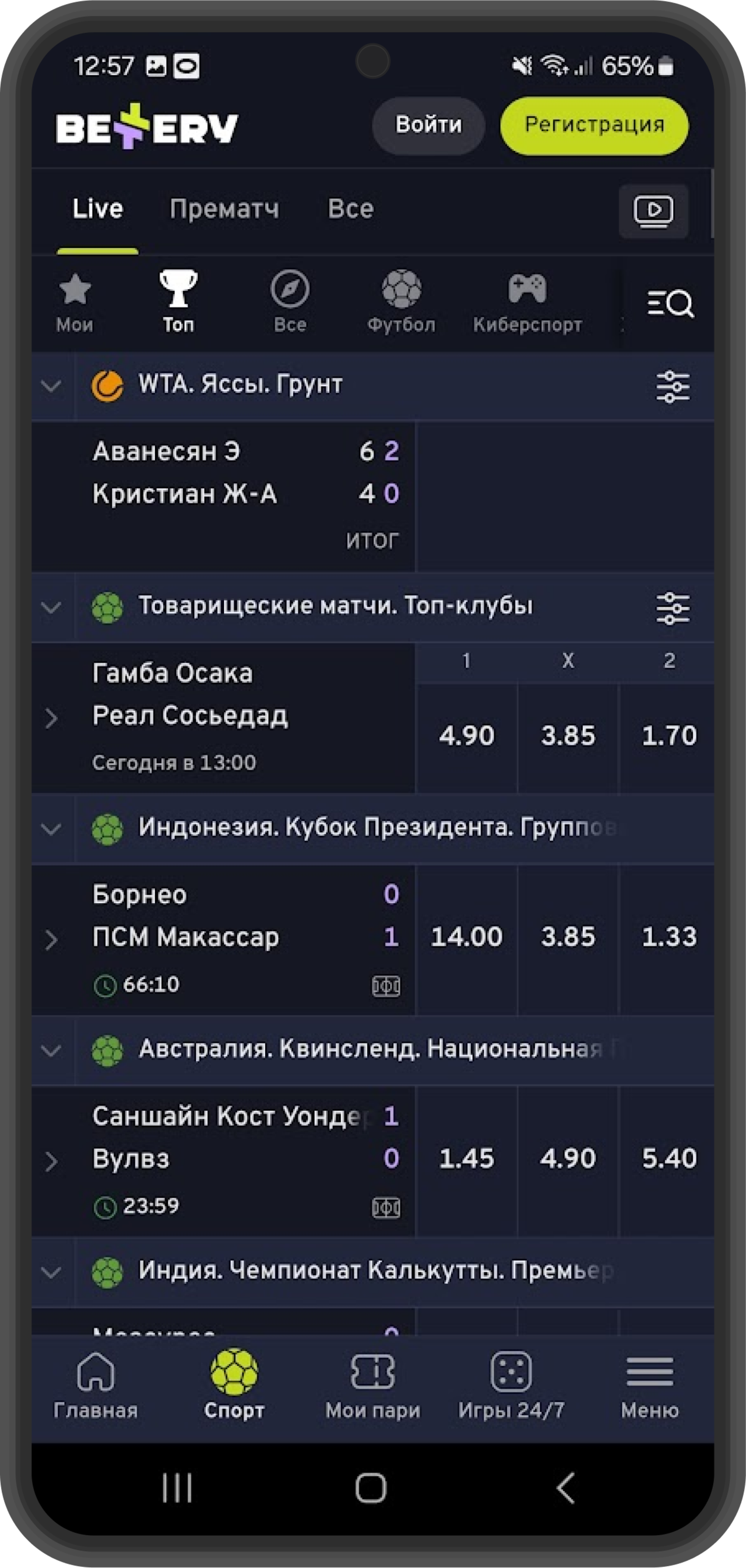This screenshot has width=746, height=1568.
Task: Tap the Войти login button
Action: 428,125
